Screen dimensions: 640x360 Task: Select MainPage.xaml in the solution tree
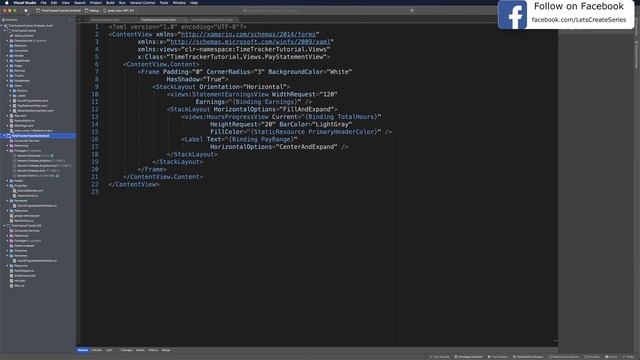coord(24,126)
